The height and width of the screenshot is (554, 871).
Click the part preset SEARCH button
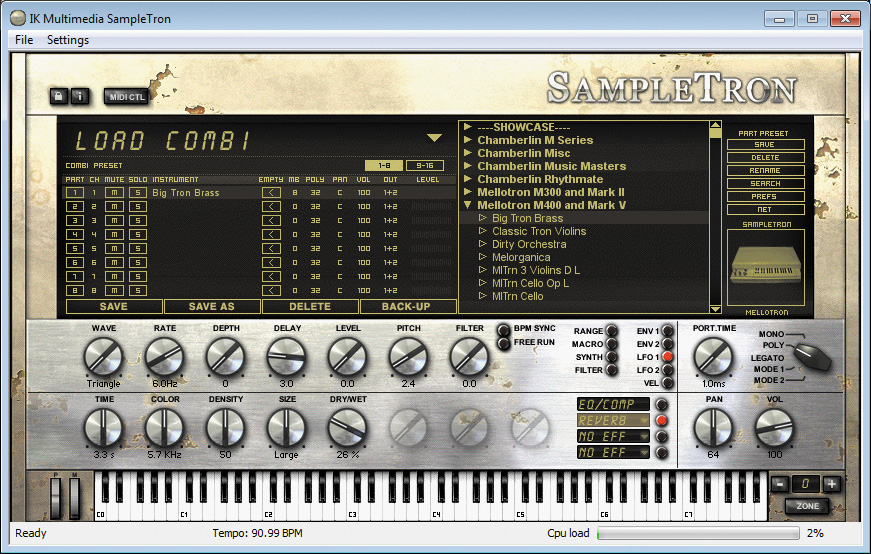tap(765, 183)
